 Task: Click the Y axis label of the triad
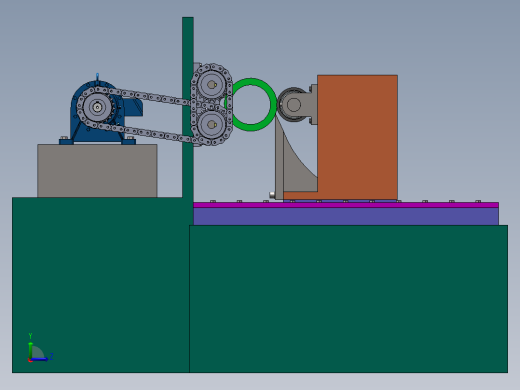[30, 336]
